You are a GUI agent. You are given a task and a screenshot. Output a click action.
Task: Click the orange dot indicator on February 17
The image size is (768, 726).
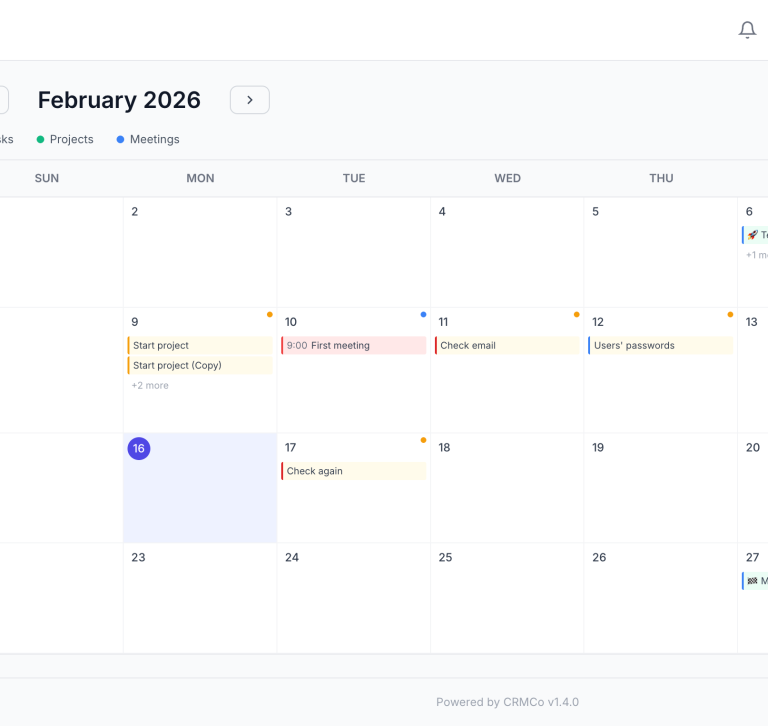point(423,440)
